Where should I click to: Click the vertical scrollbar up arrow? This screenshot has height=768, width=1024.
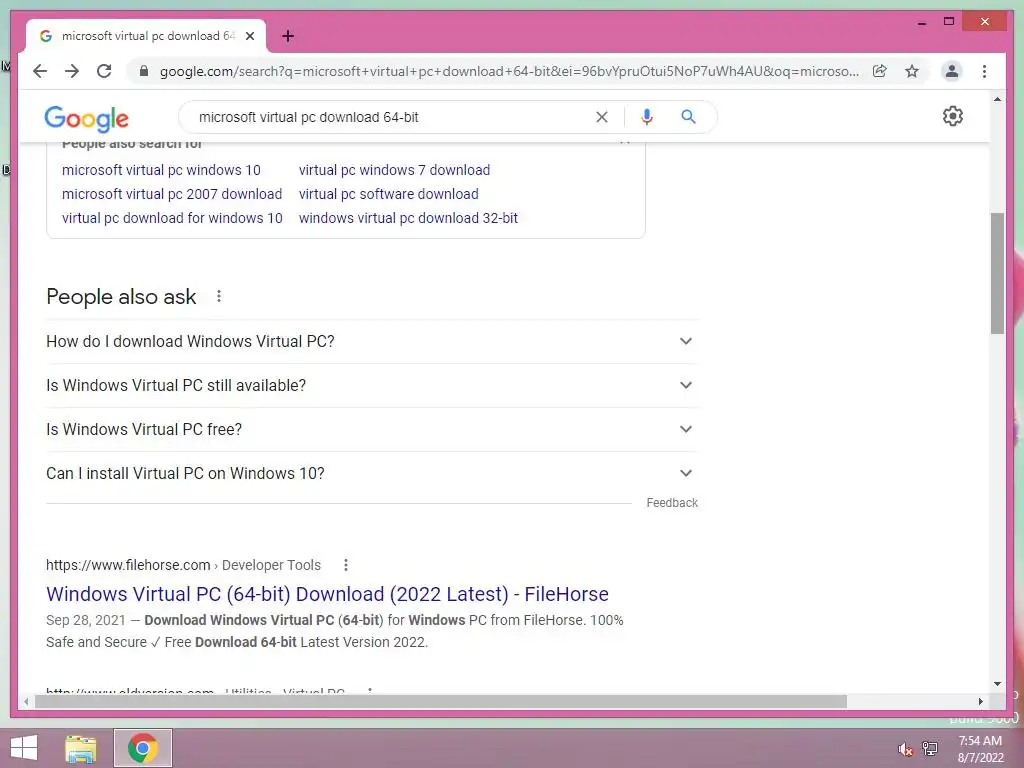click(997, 99)
